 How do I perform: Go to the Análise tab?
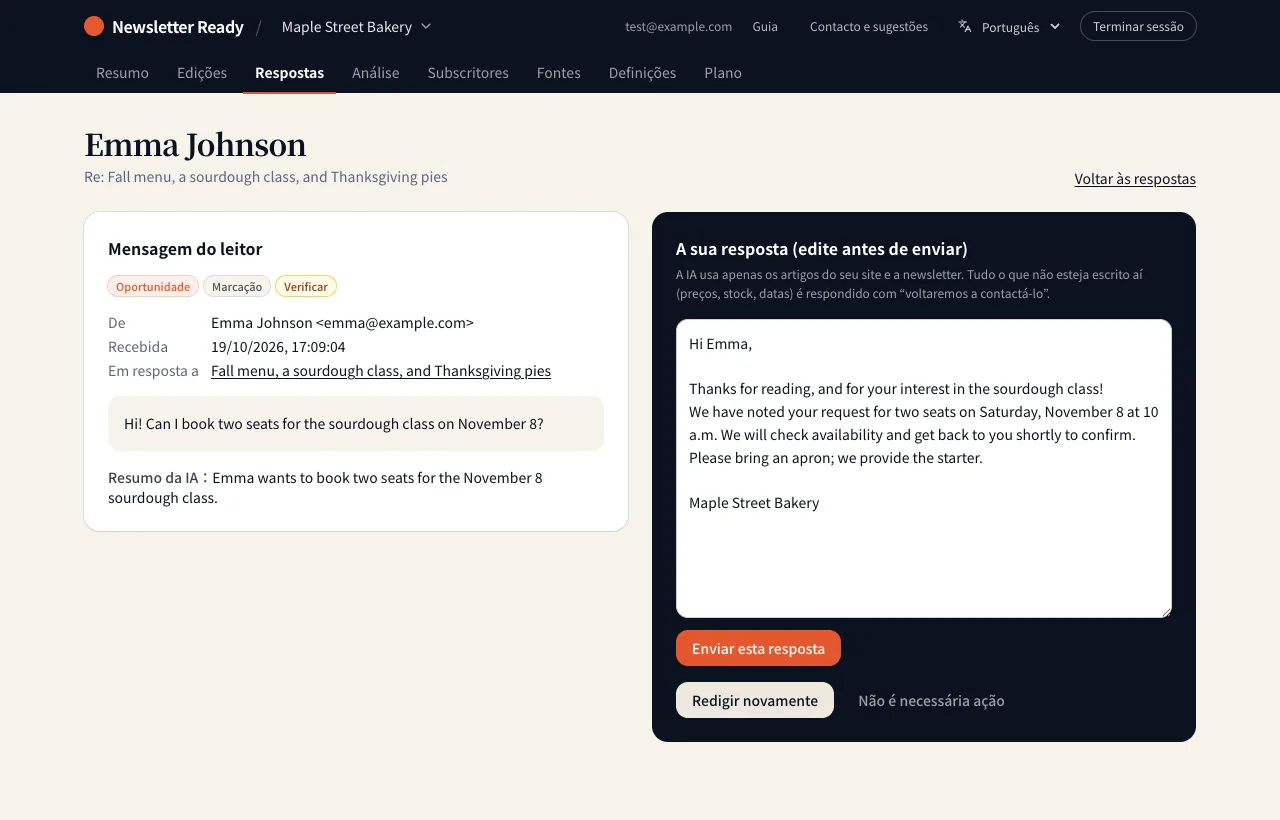(376, 72)
